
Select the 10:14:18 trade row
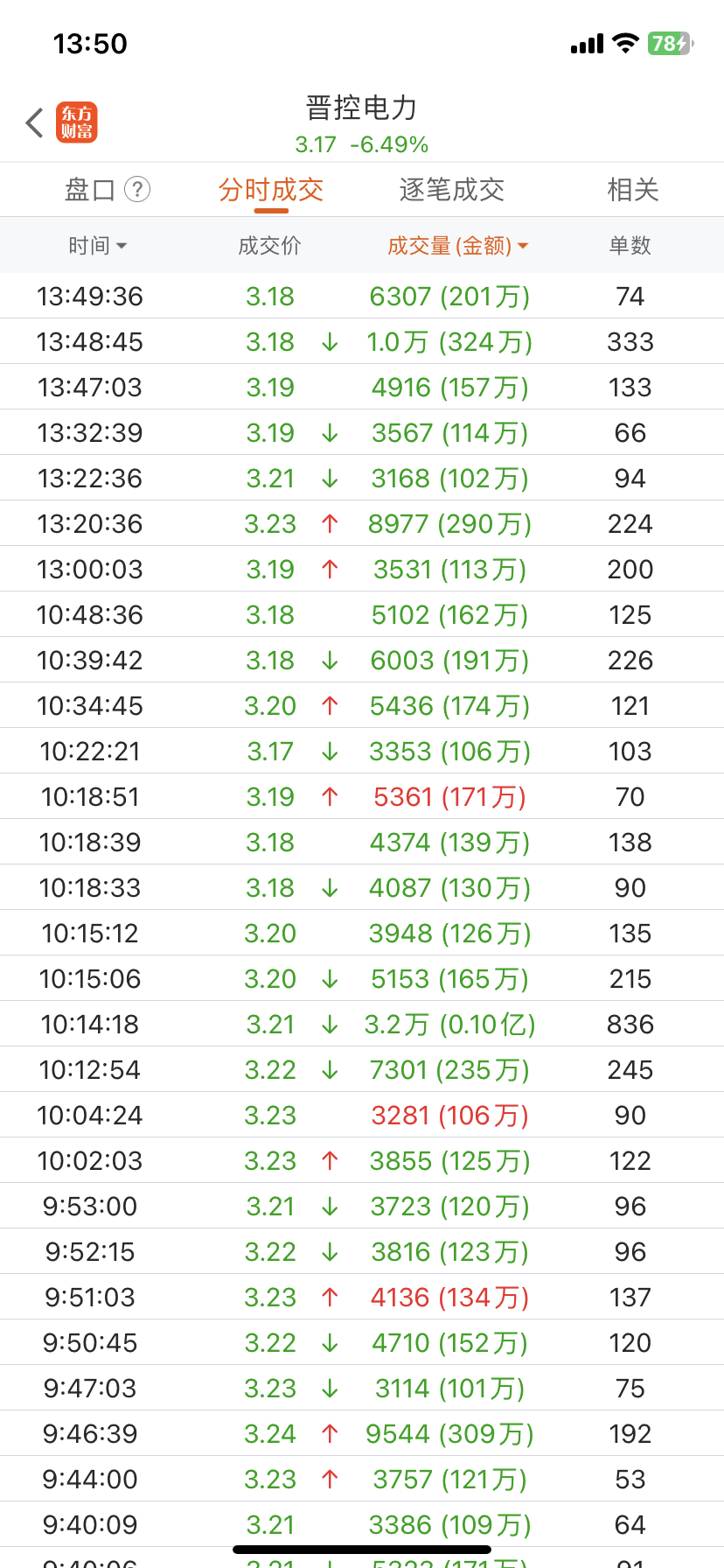362,1025
